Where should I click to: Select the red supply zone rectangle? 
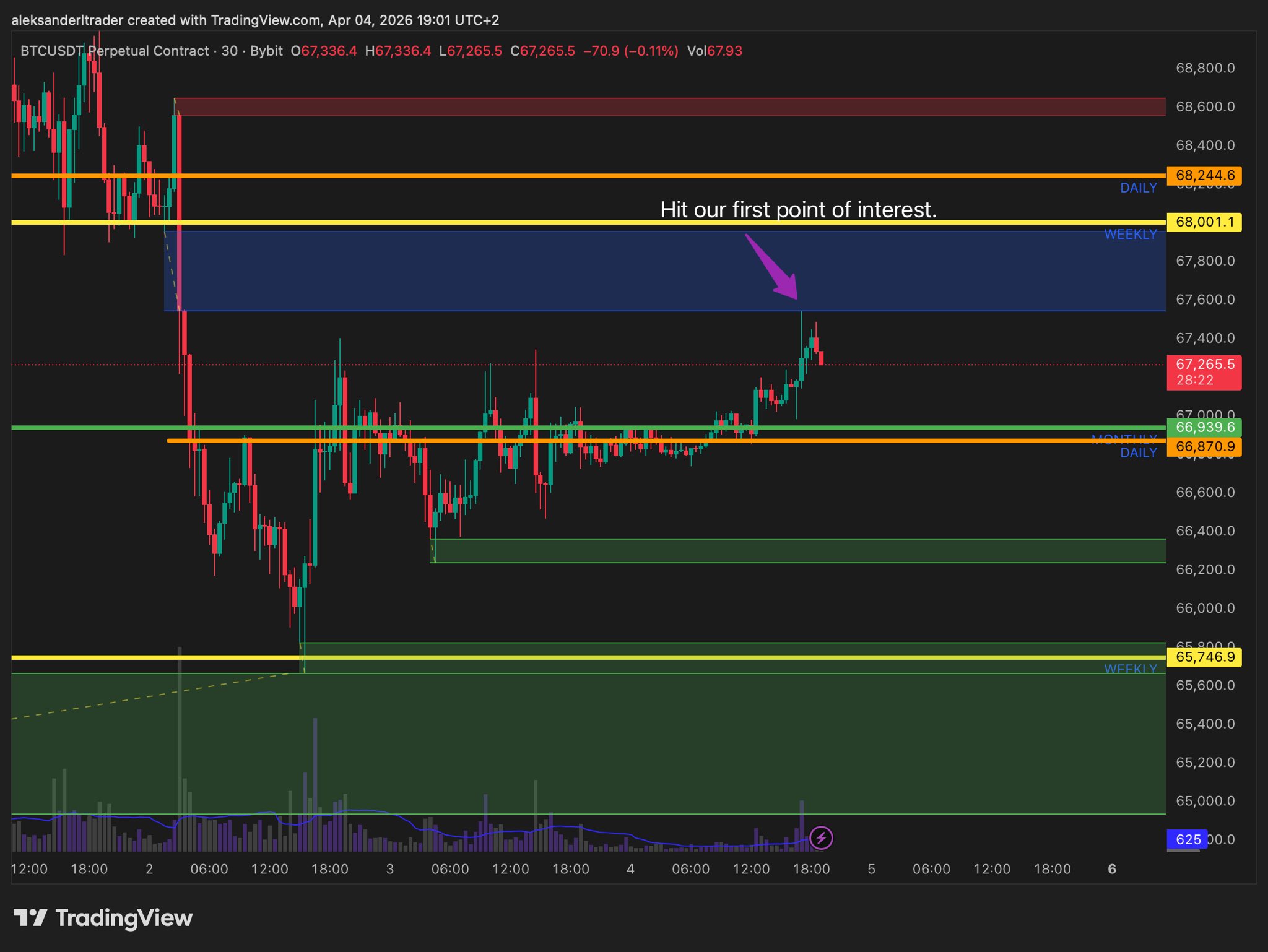click(x=669, y=106)
